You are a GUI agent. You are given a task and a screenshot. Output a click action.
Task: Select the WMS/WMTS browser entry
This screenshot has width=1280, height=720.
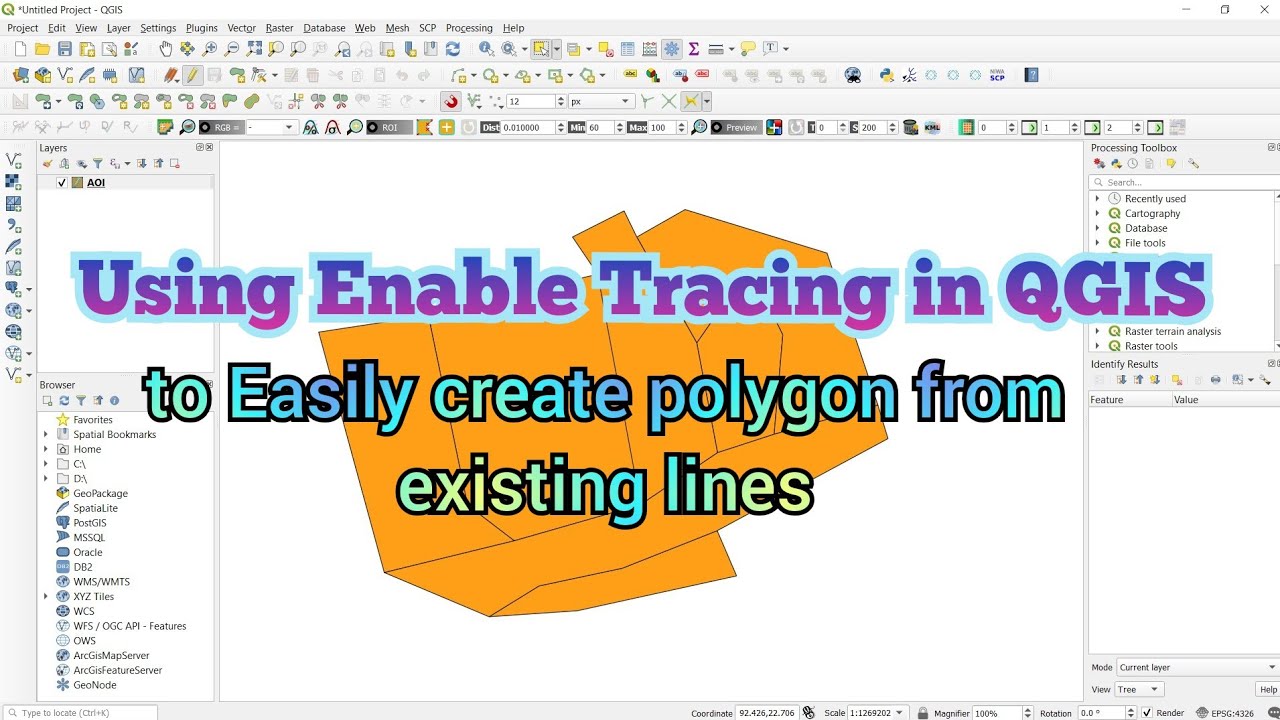click(101, 582)
